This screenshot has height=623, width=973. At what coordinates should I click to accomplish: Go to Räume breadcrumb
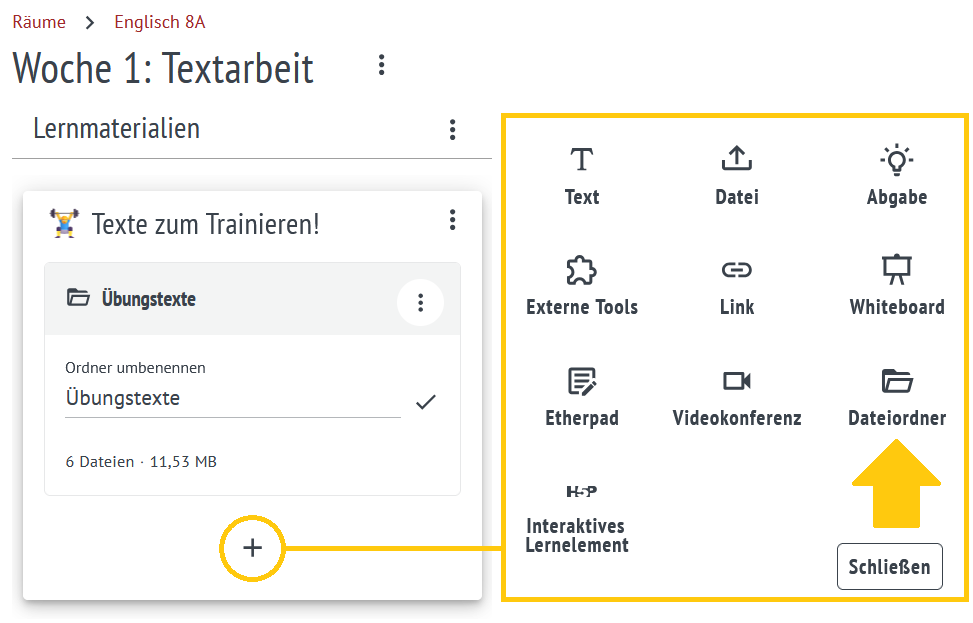[39, 22]
